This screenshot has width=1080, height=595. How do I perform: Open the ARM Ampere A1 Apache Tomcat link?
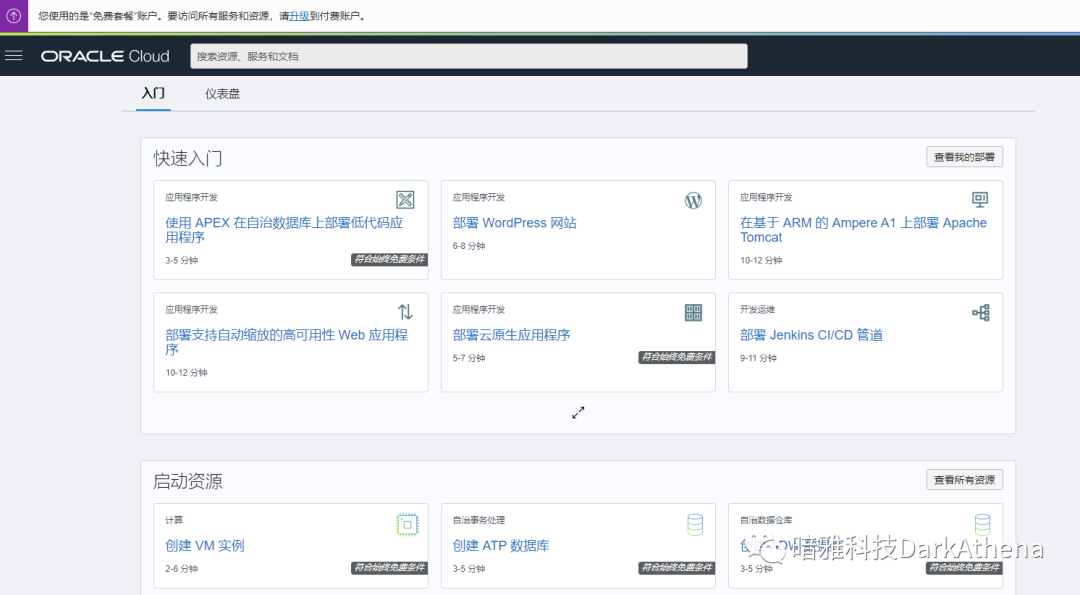pyautogui.click(x=863, y=230)
